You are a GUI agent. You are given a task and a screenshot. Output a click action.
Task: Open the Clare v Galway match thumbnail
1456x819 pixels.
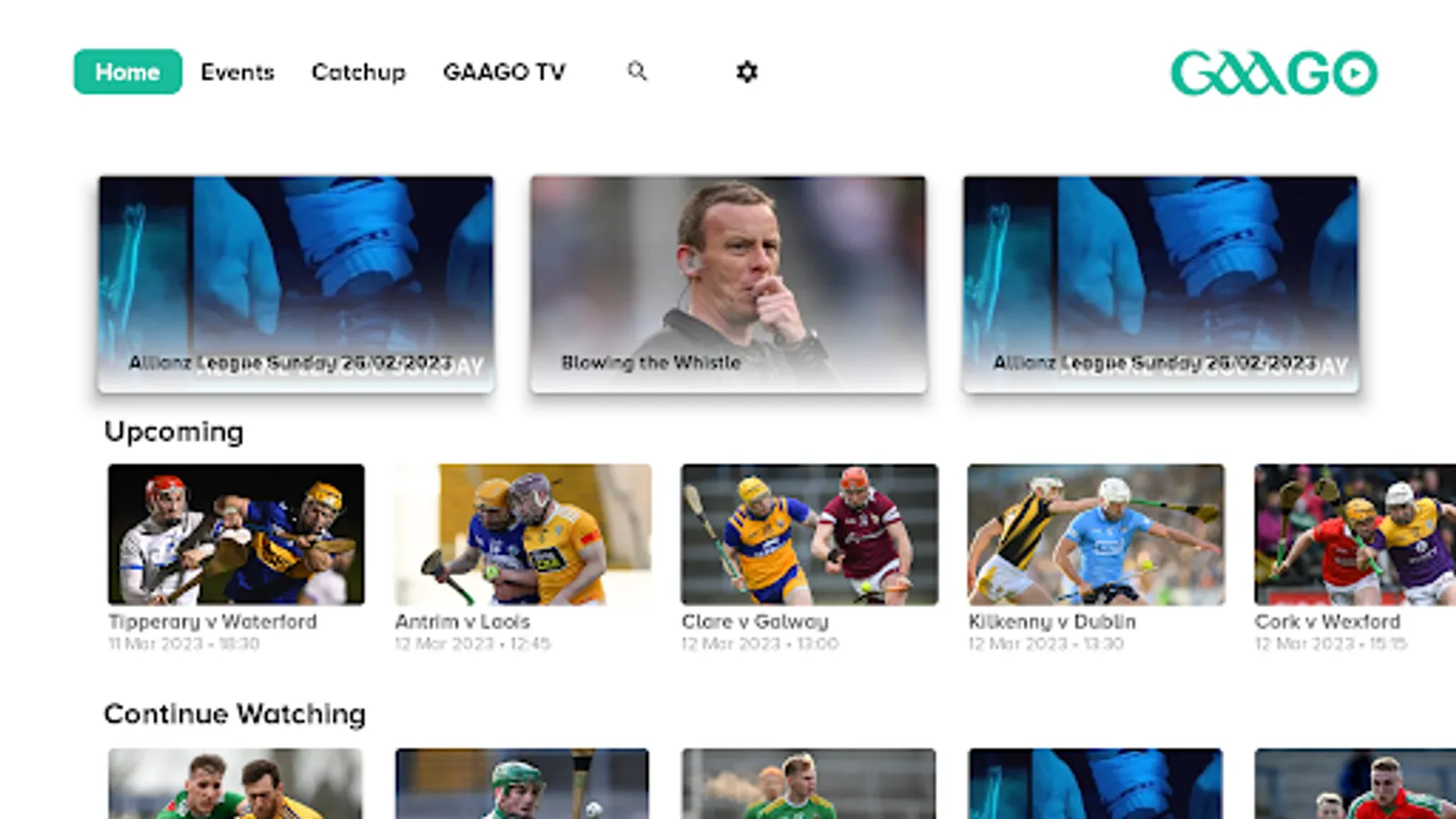pyautogui.click(x=810, y=534)
